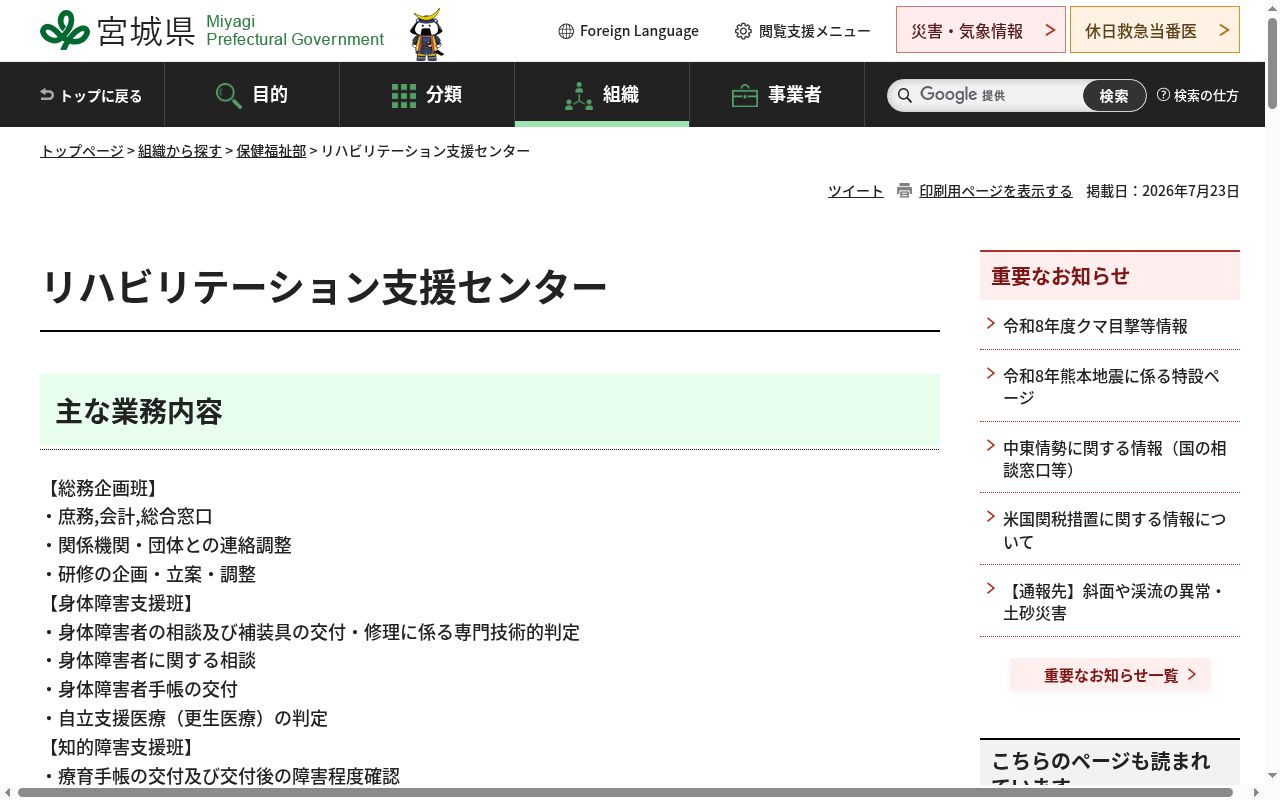The width and height of the screenshot is (1280, 800).
Task: Open 米国関税措置に関する情報について notice
Action: (1114, 530)
